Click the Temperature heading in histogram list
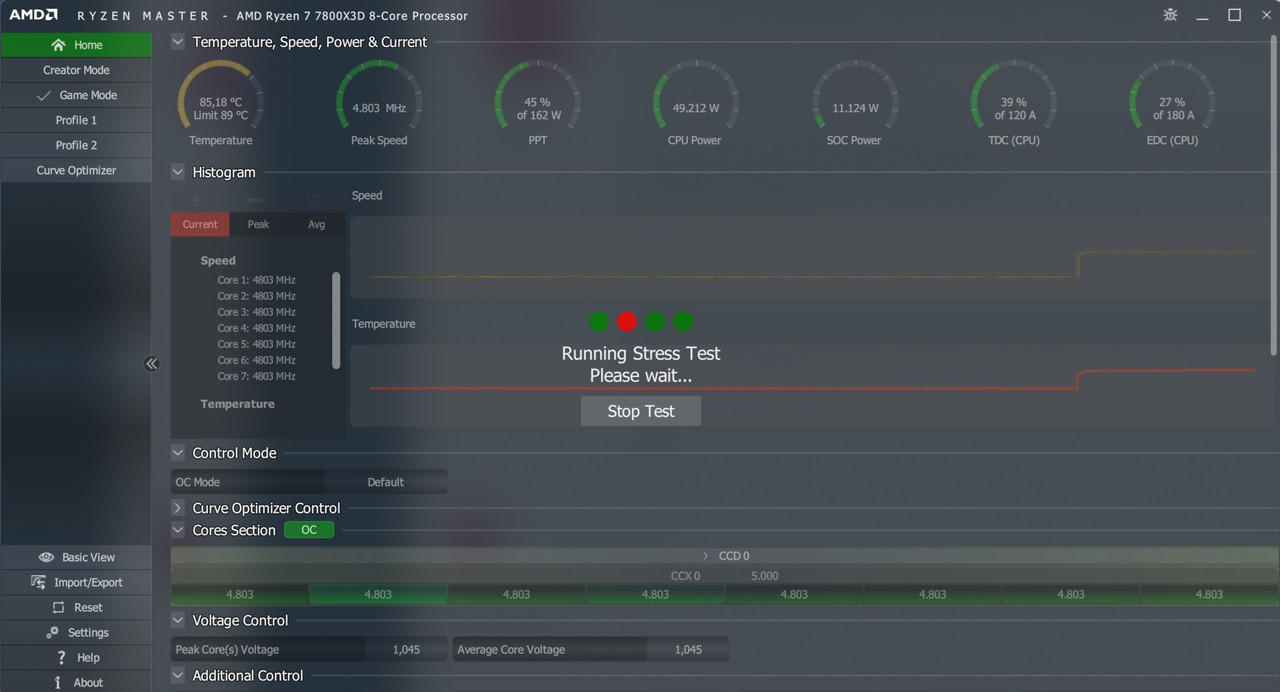This screenshot has height=692, width=1280. (237, 404)
